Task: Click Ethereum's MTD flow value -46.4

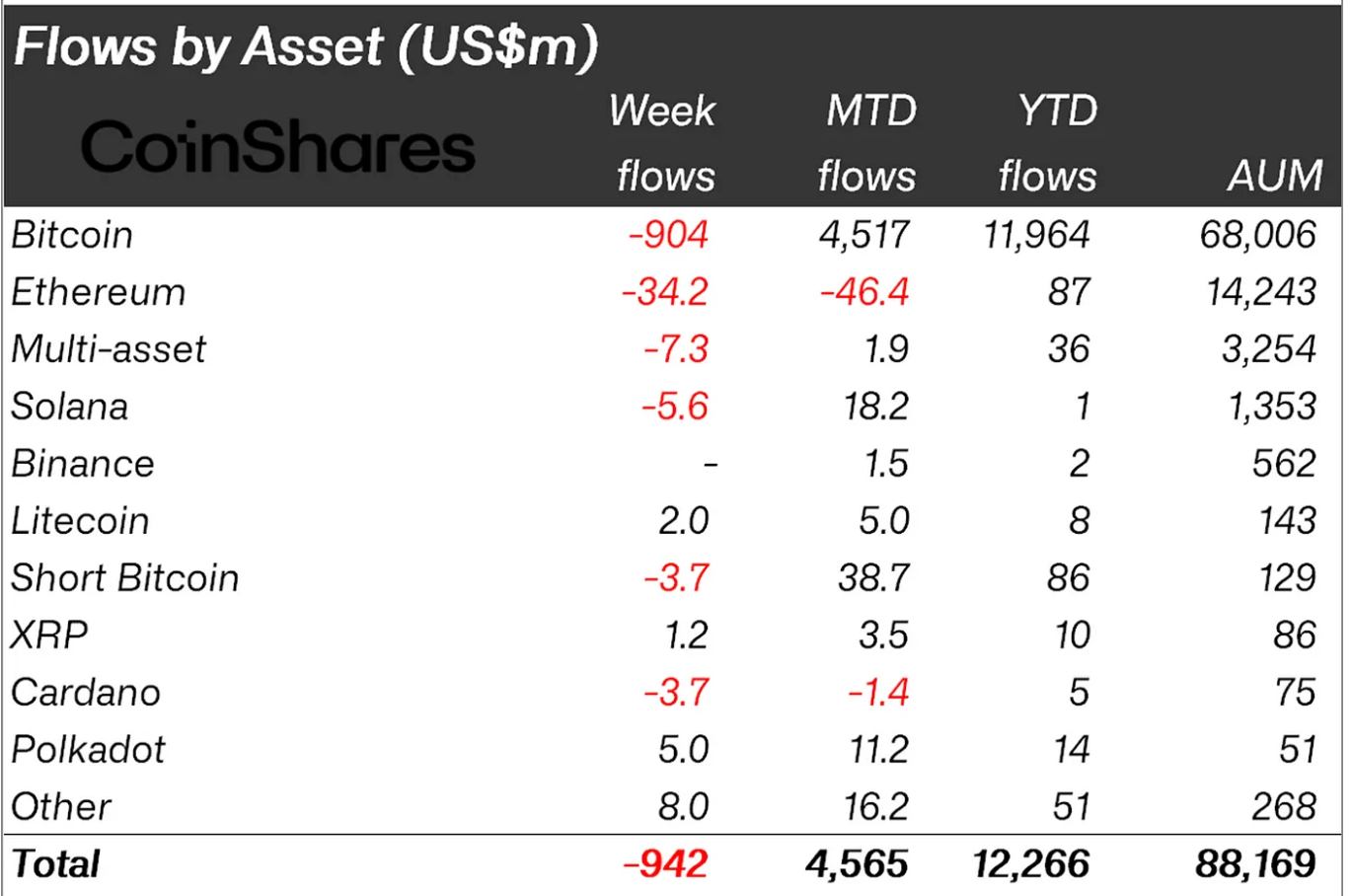Action: tap(864, 292)
